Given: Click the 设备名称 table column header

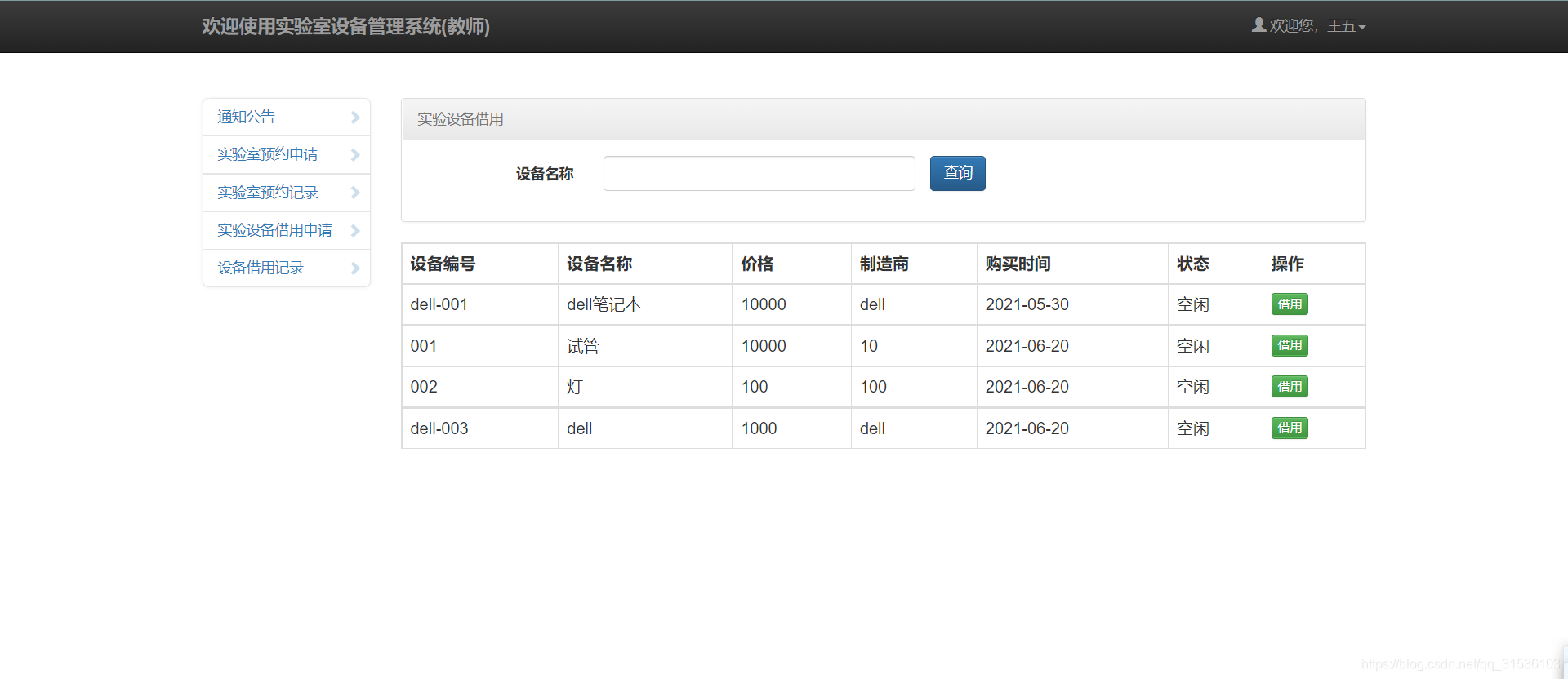Looking at the screenshot, I should coord(645,264).
